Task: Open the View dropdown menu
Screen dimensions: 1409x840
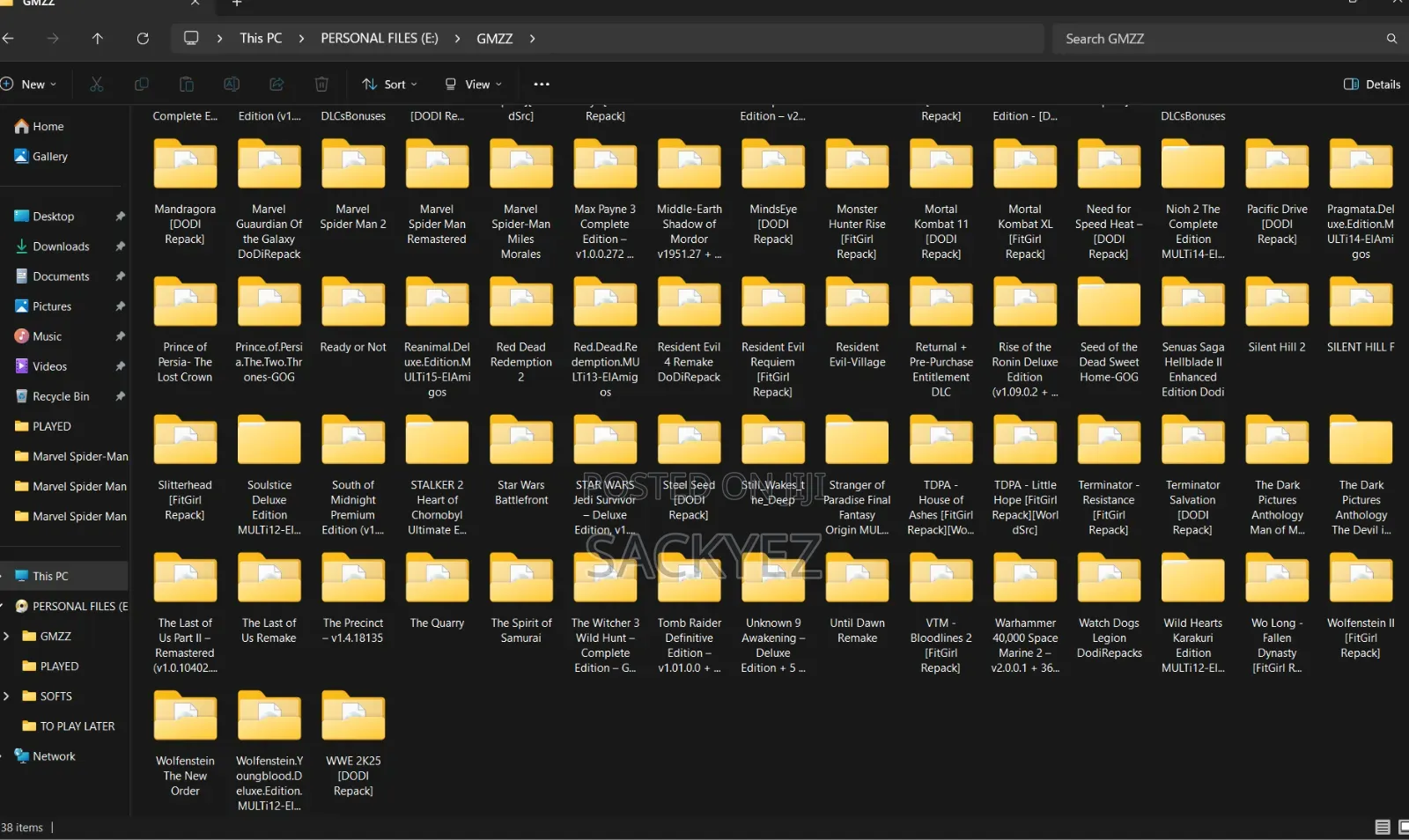Action: [473, 85]
